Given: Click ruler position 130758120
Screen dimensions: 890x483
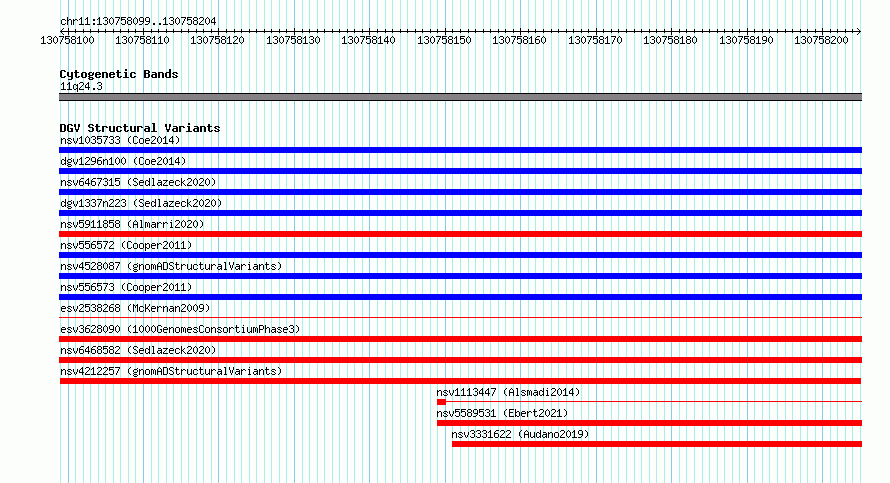Looking at the screenshot, I should 217,40.
